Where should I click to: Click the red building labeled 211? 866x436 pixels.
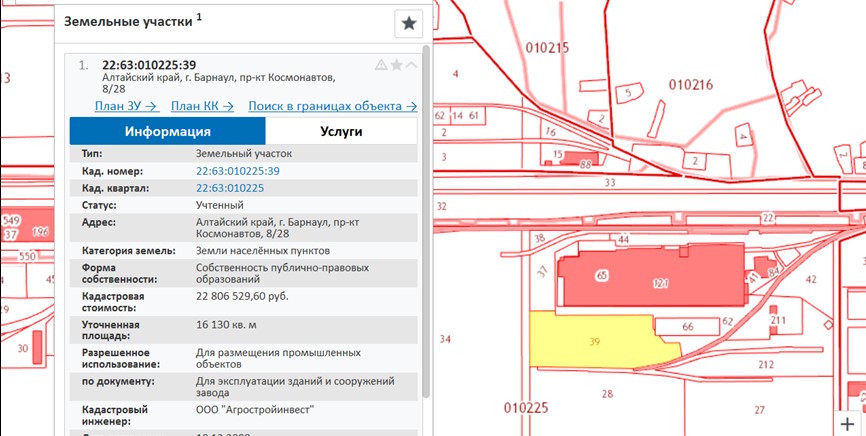click(774, 319)
